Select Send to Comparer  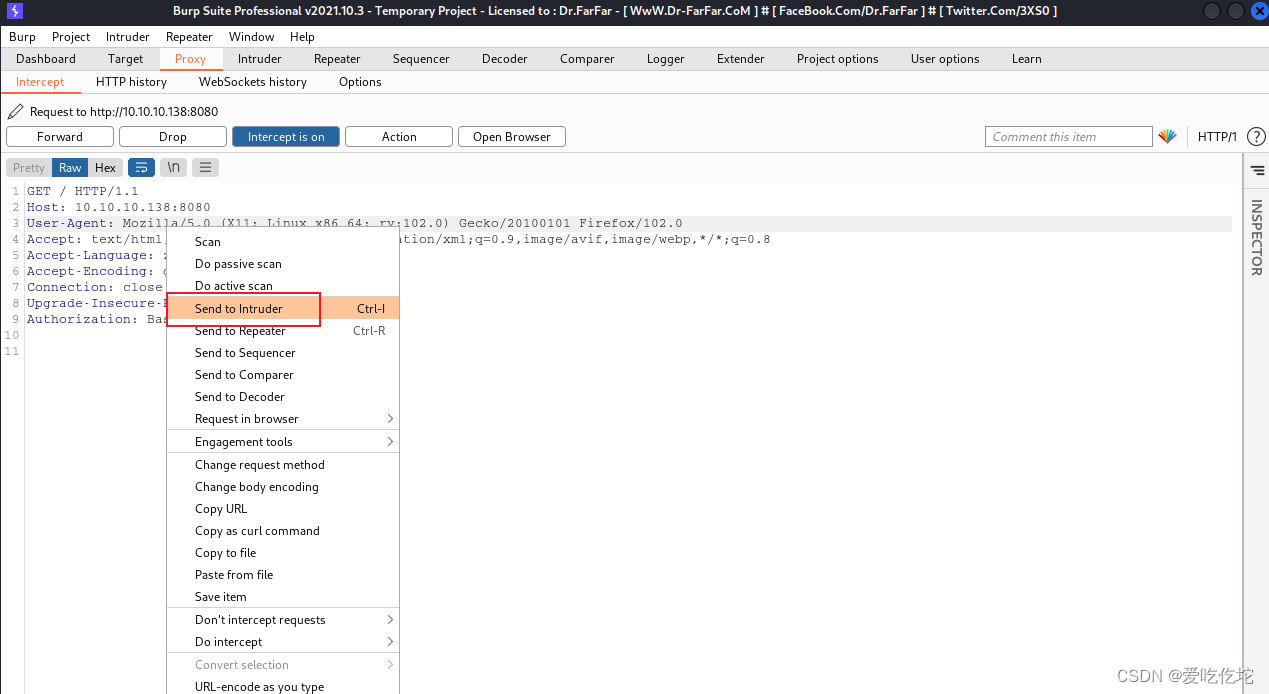283,375
